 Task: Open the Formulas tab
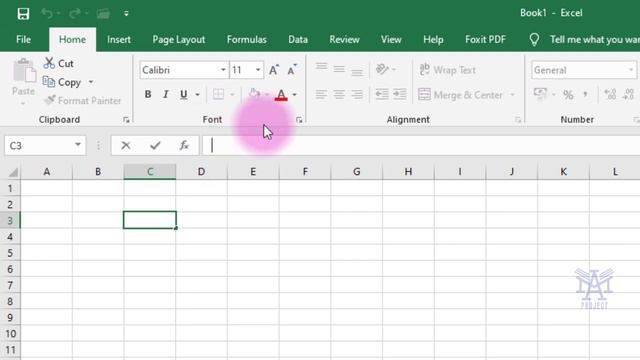247,40
